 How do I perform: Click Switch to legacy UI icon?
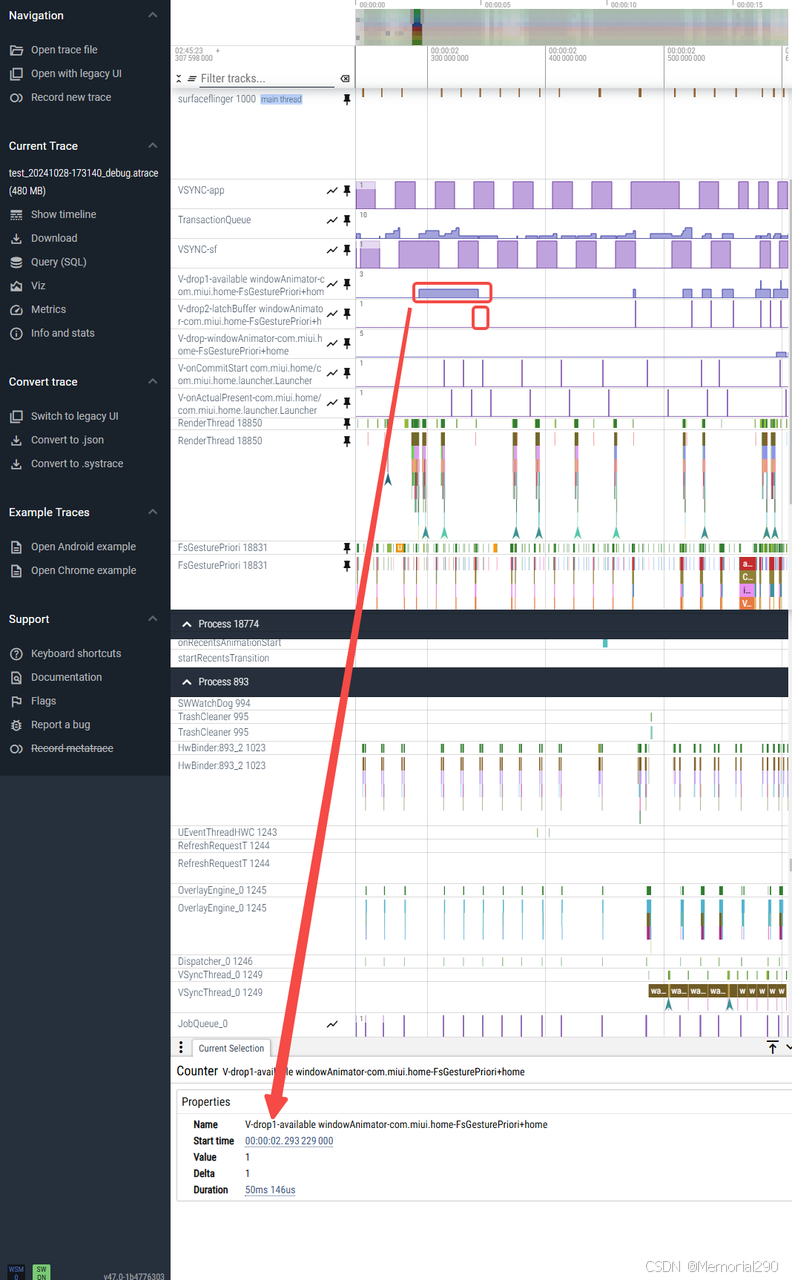click(x=15, y=416)
